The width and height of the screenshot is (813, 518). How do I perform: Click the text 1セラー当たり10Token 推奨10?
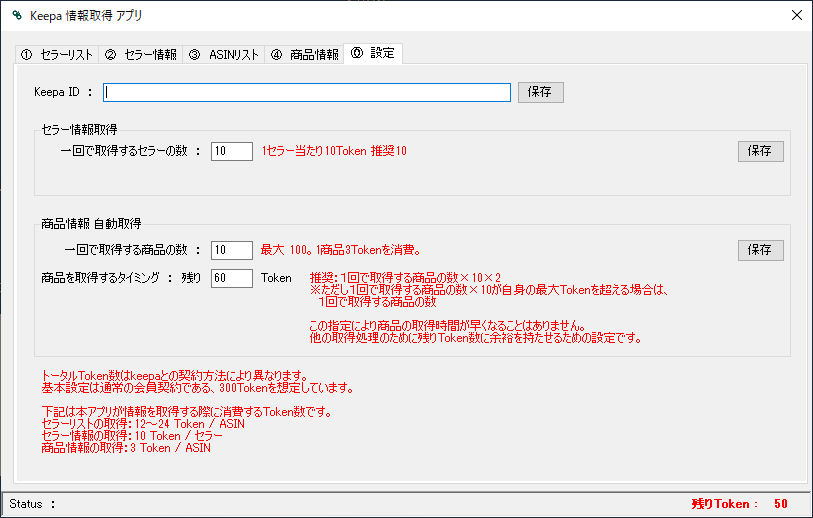pyautogui.click(x=334, y=151)
